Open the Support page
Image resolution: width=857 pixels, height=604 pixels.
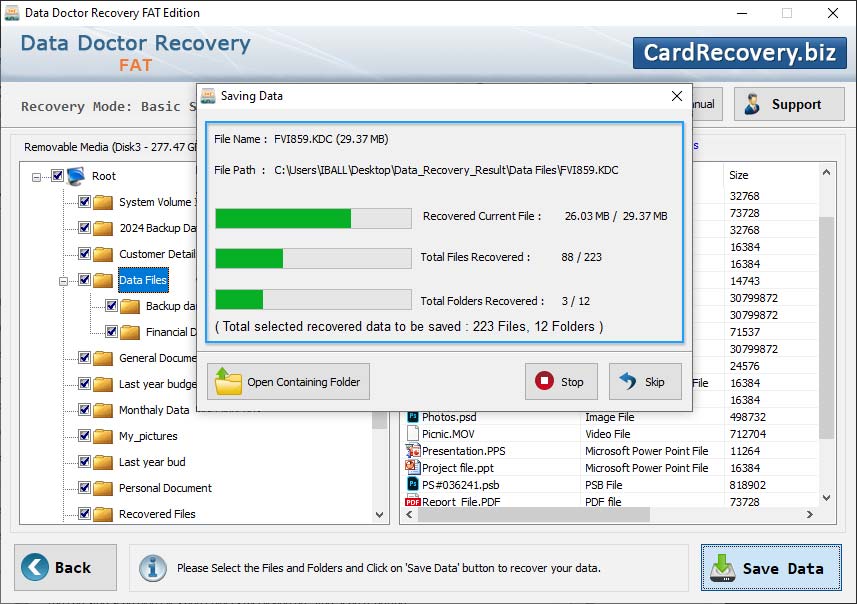(x=789, y=104)
